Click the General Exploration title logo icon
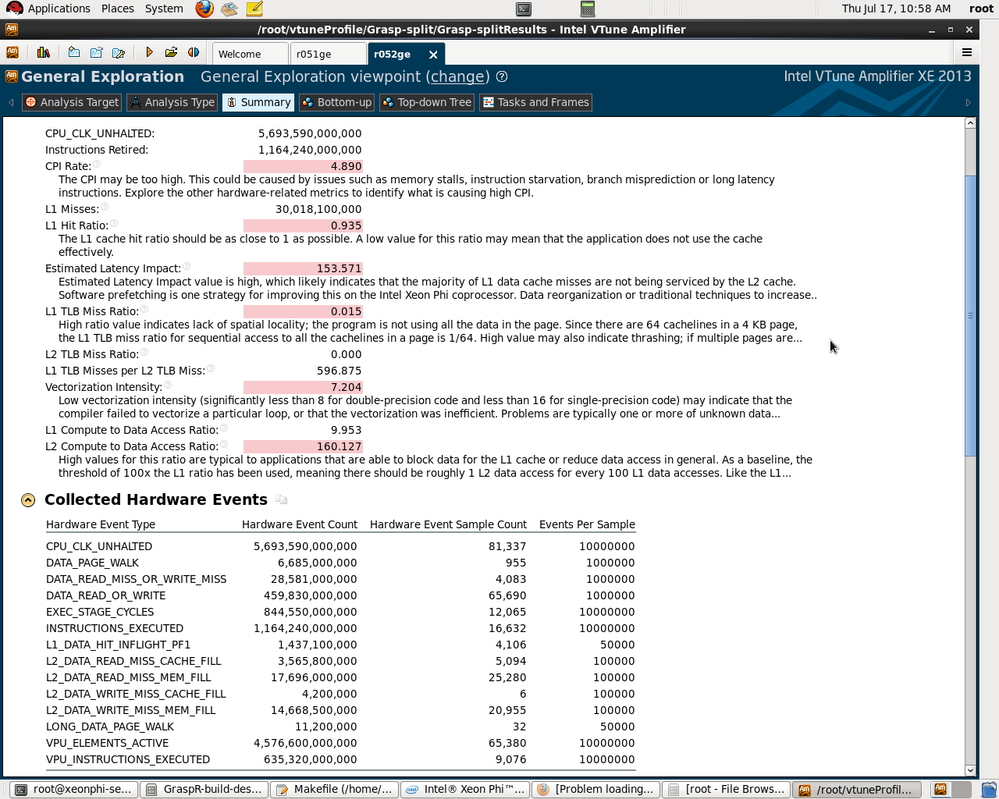This screenshot has width=999, height=799. [x=11, y=76]
